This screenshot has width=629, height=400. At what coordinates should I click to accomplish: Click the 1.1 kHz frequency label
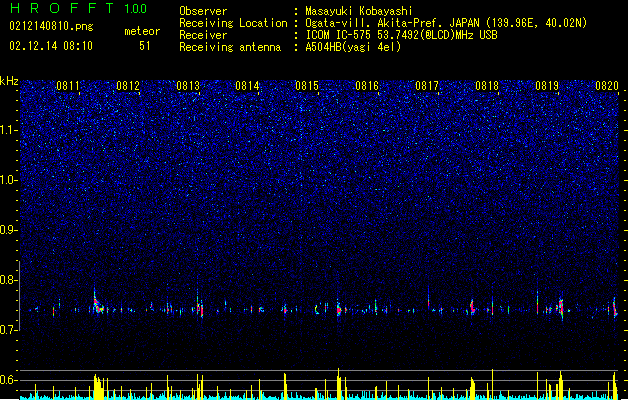click(8, 130)
